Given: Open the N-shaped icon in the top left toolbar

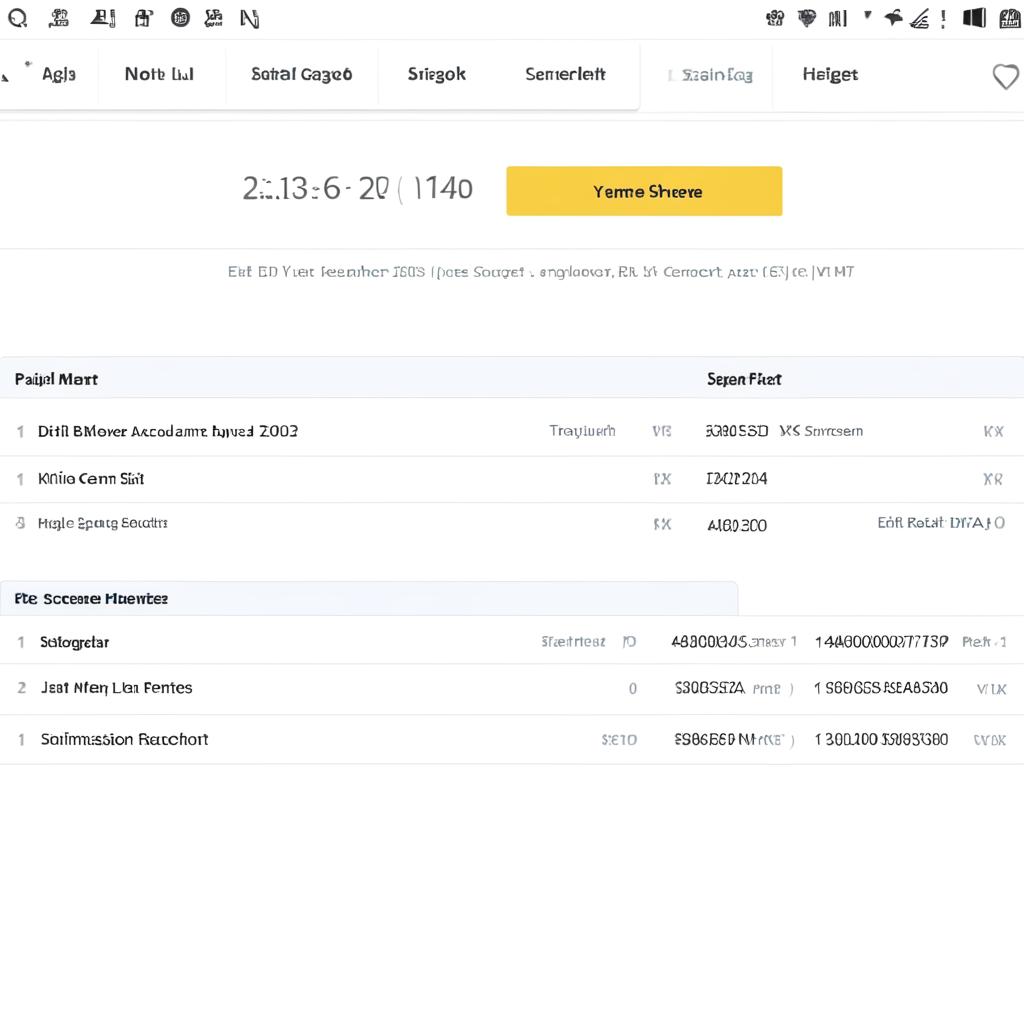Looking at the screenshot, I should click(249, 17).
